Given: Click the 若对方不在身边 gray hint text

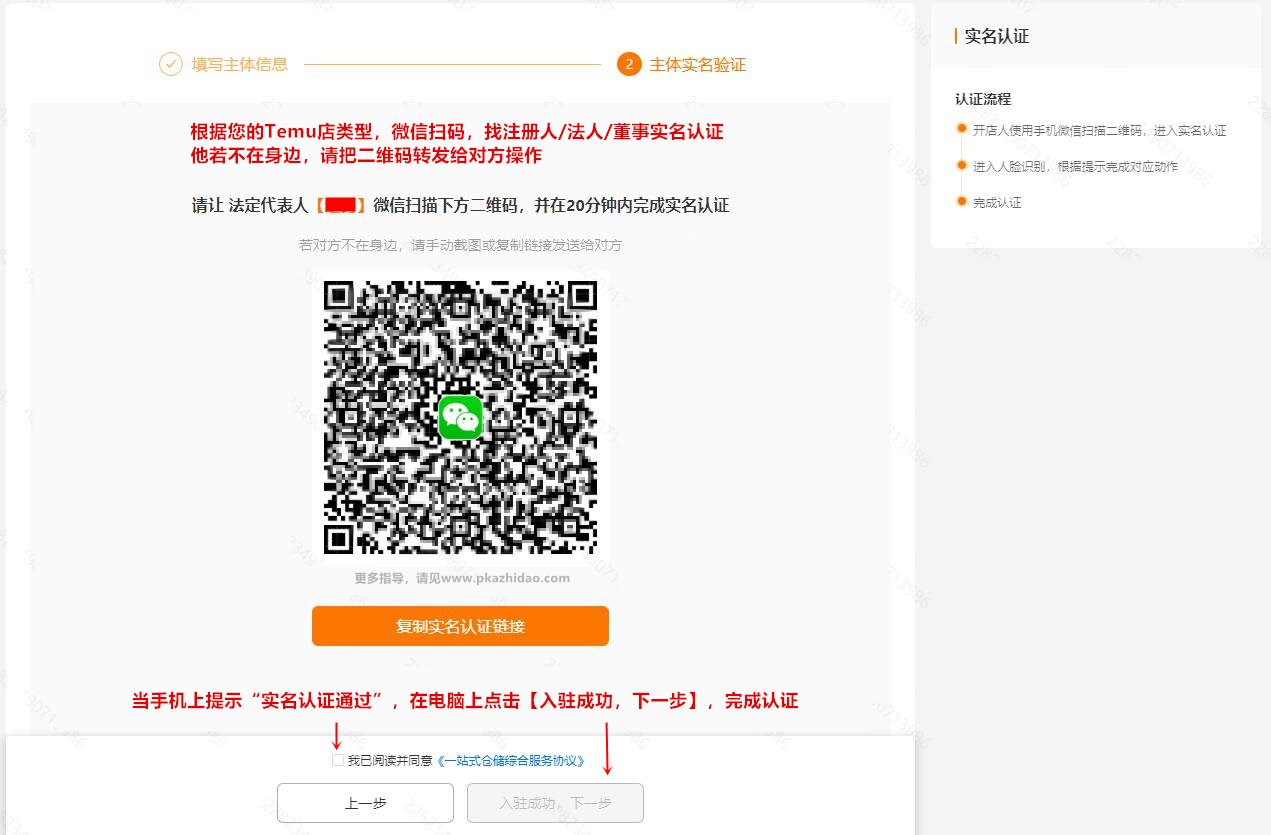Looking at the screenshot, I should point(460,244).
